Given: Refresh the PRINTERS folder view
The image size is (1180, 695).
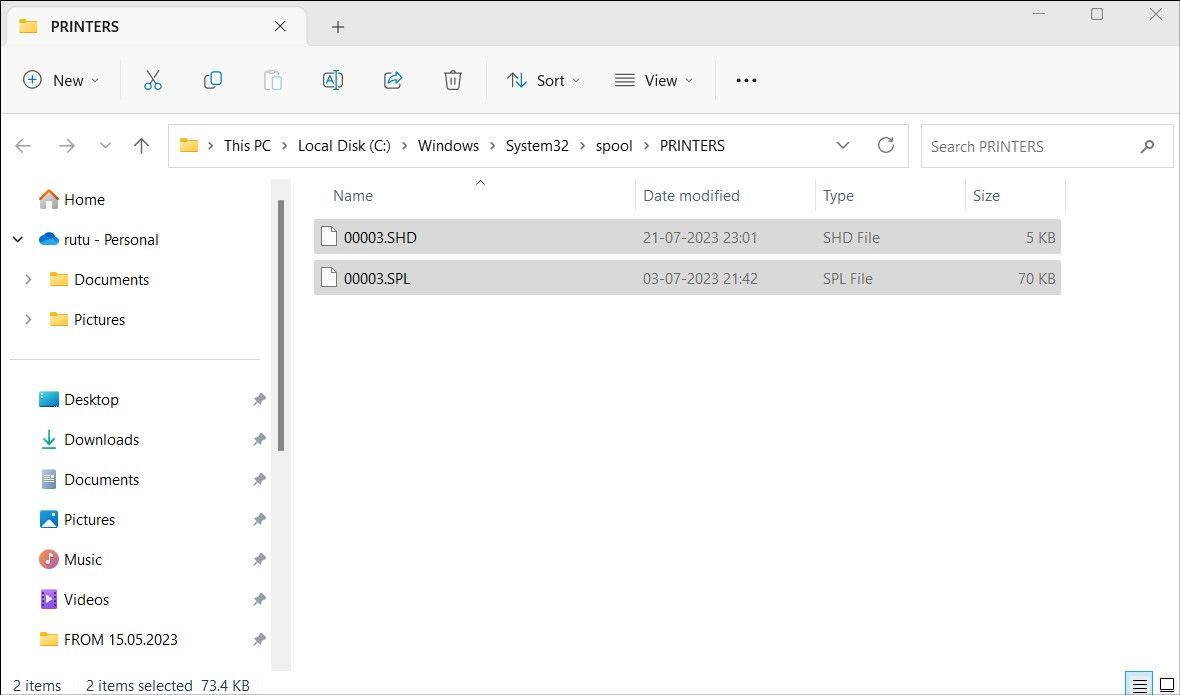Looking at the screenshot, I should [886, 145].
